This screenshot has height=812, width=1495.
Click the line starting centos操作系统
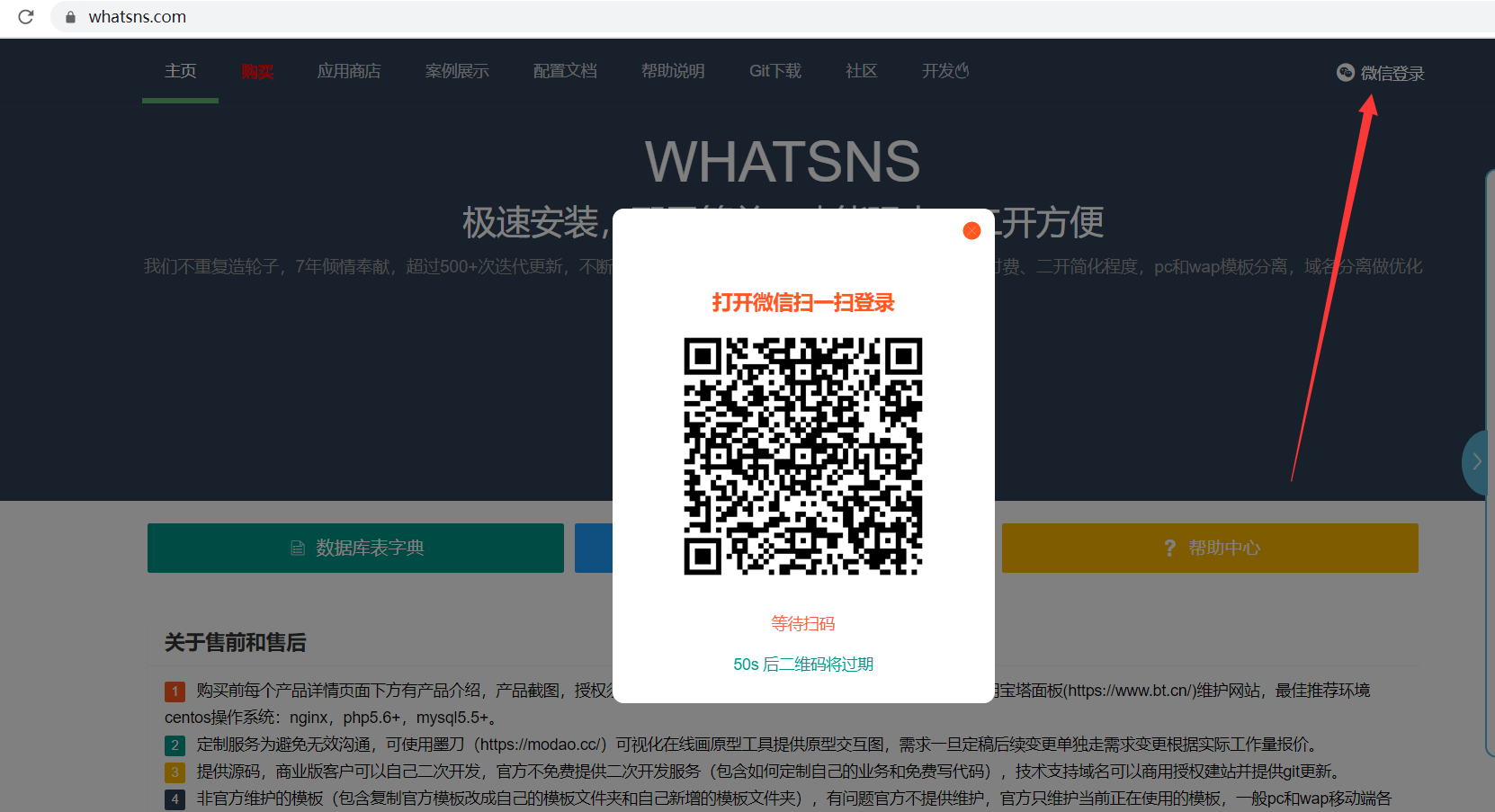332,718
